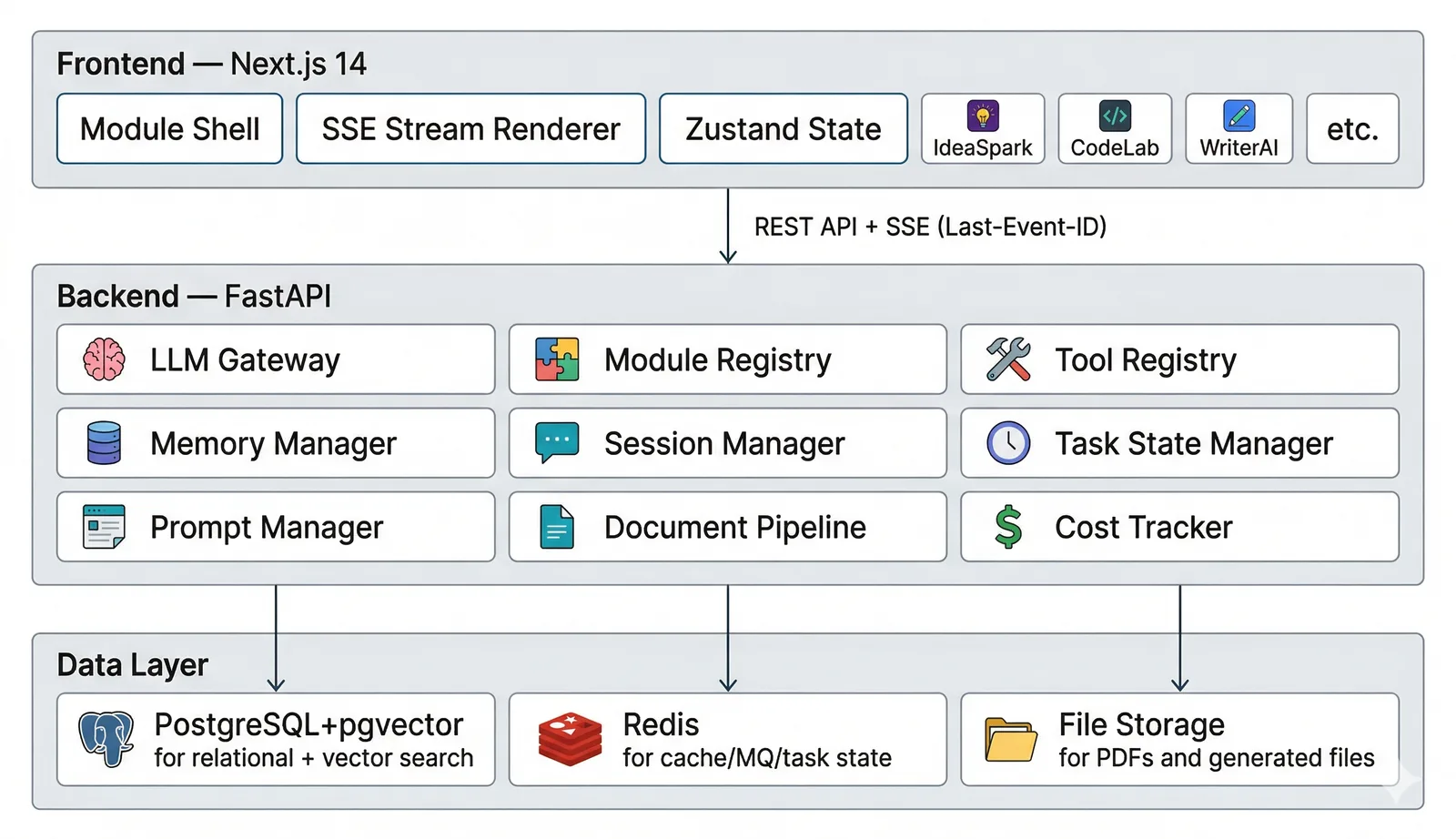The width and height of the screenshot is (1456, 839).
Task: Open the IdeaSpark module tile
Action: tap(983, 129)
